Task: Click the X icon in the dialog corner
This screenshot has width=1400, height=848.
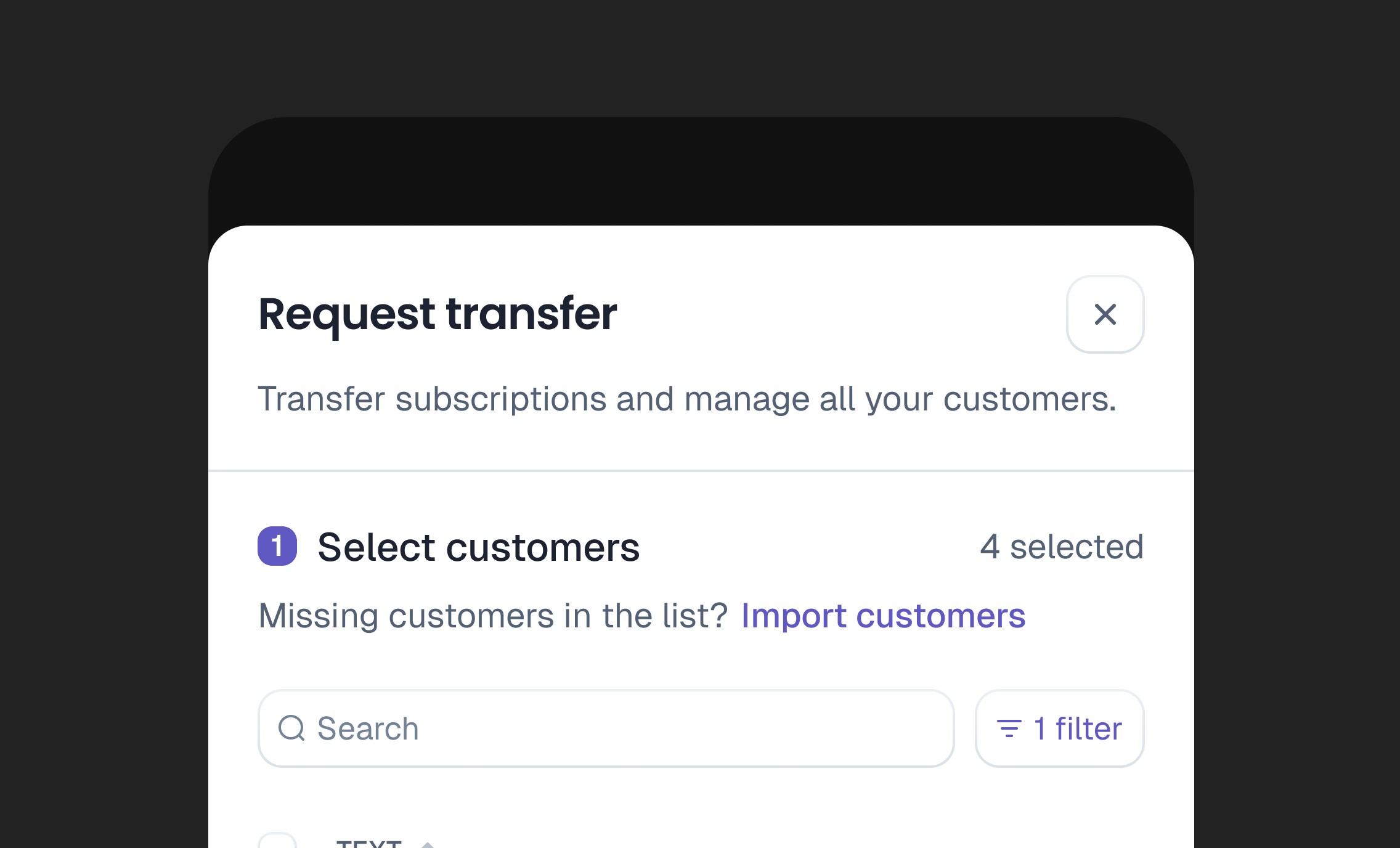Action: 1105,315
